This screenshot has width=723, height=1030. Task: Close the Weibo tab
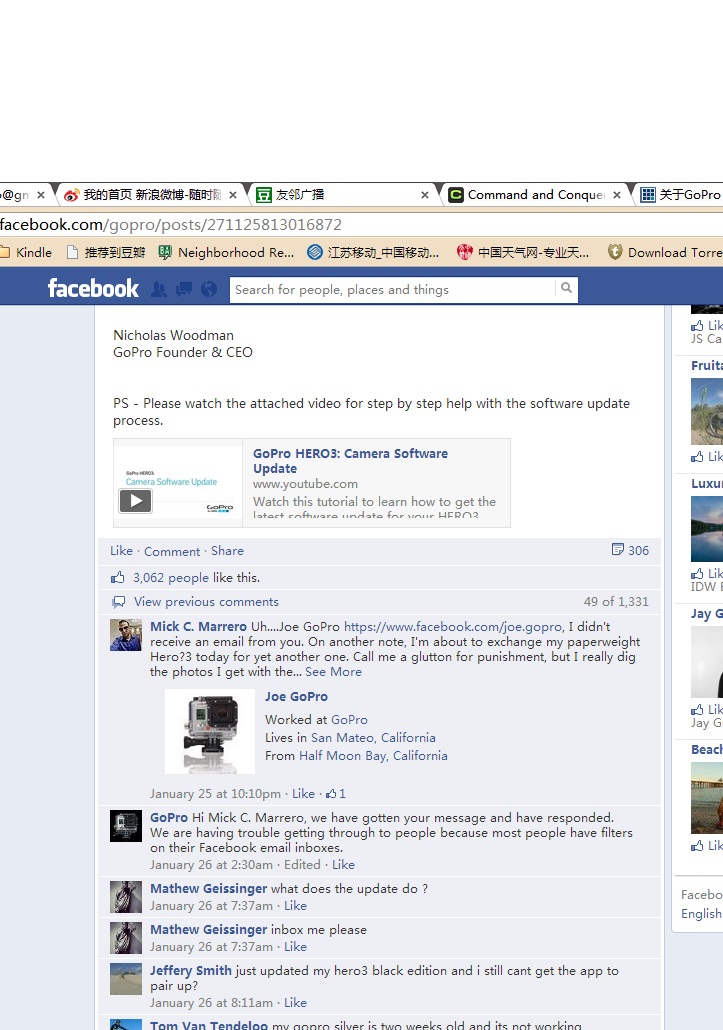tap(232, 195)
